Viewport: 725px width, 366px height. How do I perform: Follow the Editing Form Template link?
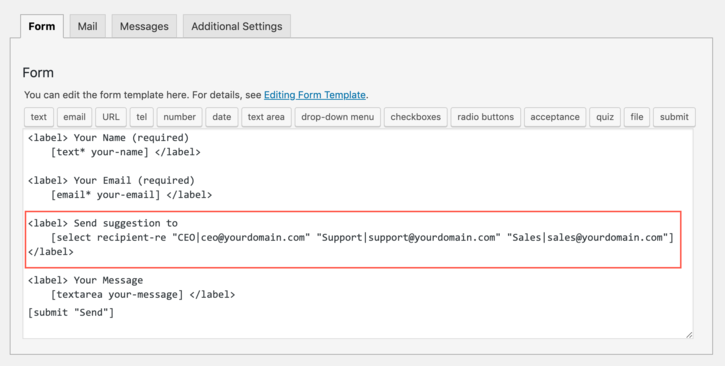pyautogui.click(x=315, y=95)
